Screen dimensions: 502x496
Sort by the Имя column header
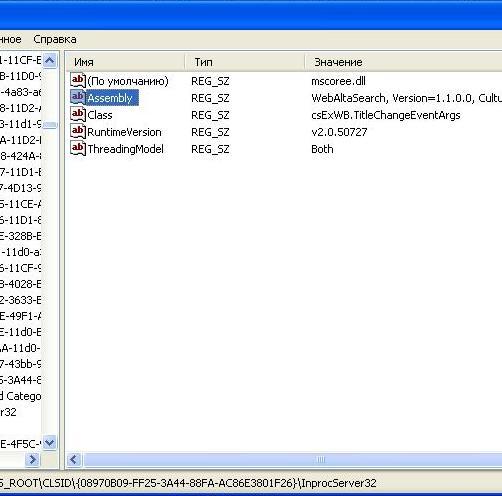125,62
